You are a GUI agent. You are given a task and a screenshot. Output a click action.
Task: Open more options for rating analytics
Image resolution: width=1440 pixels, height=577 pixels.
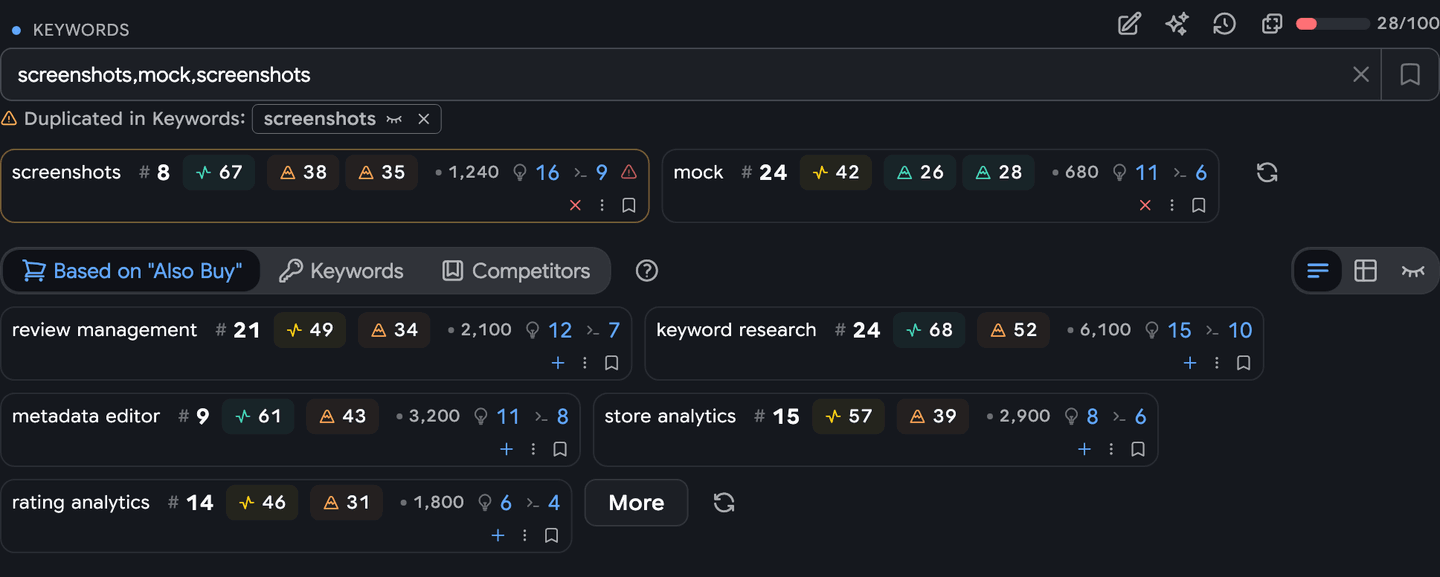click(x=525, y=535)
